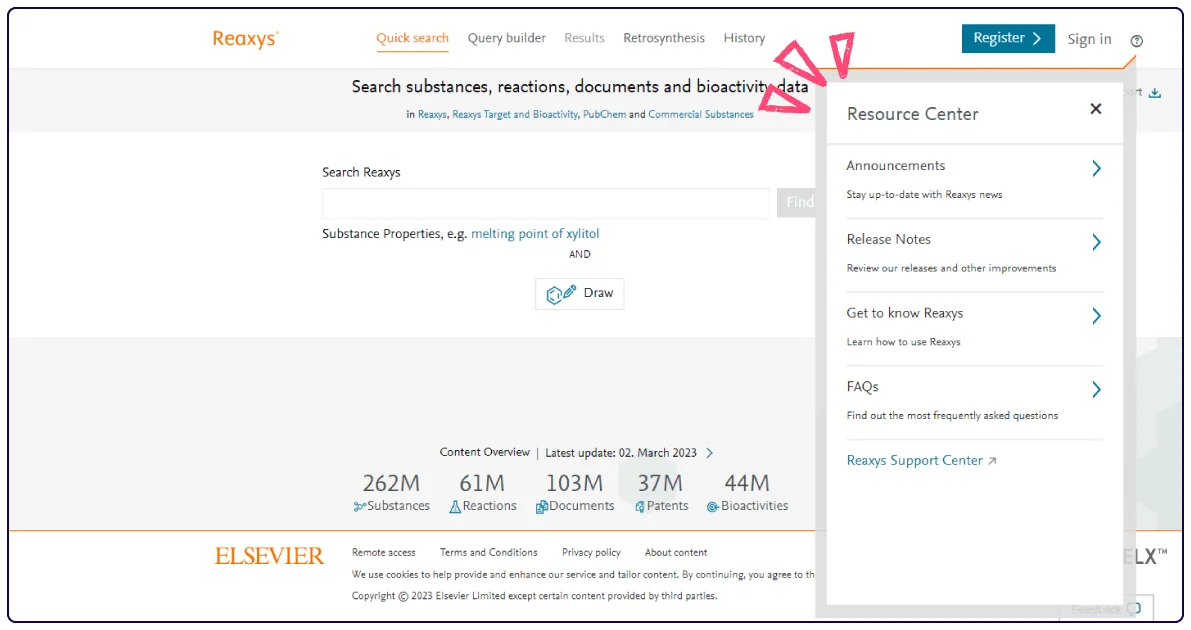The height and width of the screenshot is (630, 1191).
Task: Open the Retrosynthesis tab
Action: click(664, 38)
